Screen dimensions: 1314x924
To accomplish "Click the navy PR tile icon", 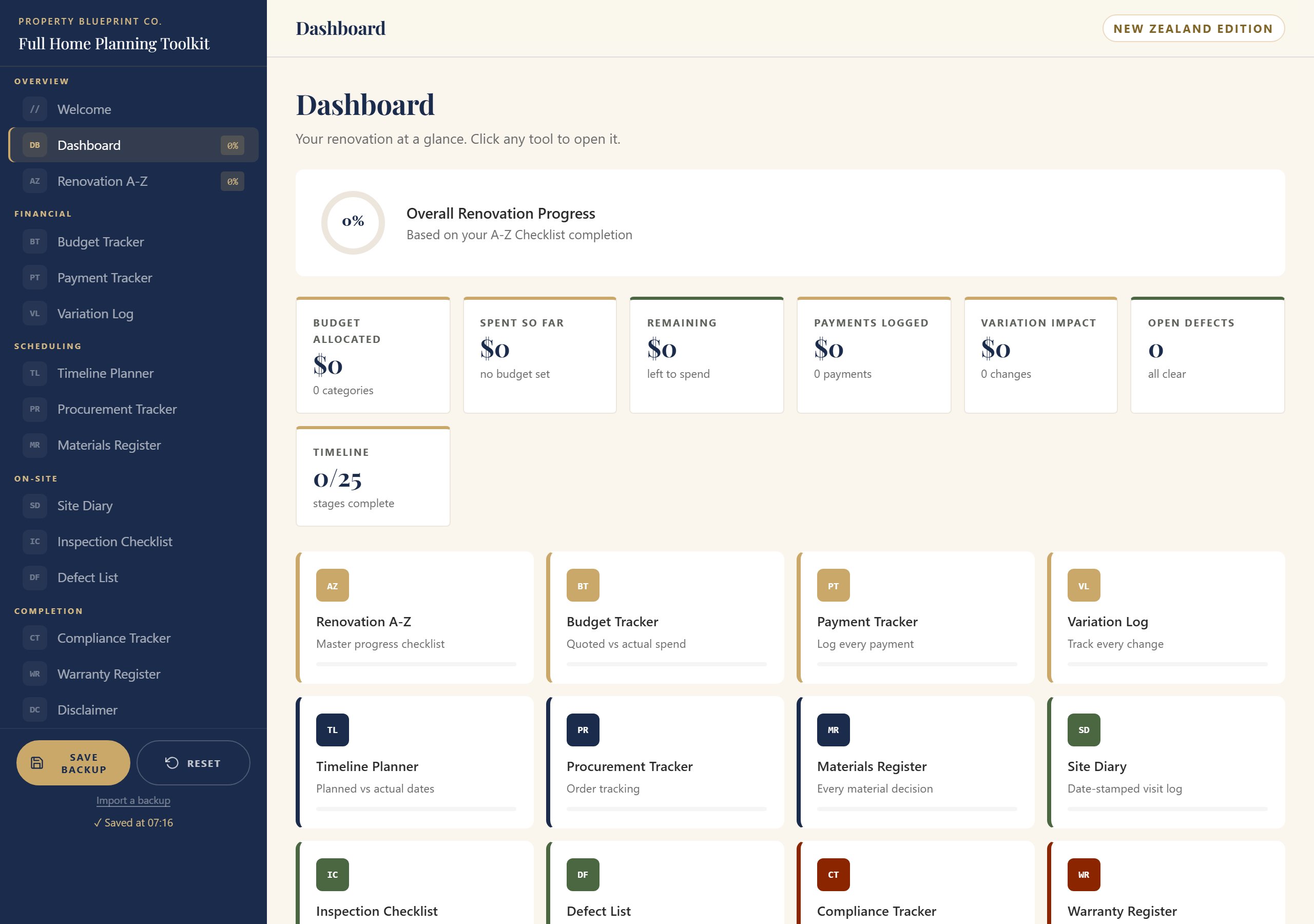I will [583, 730].
